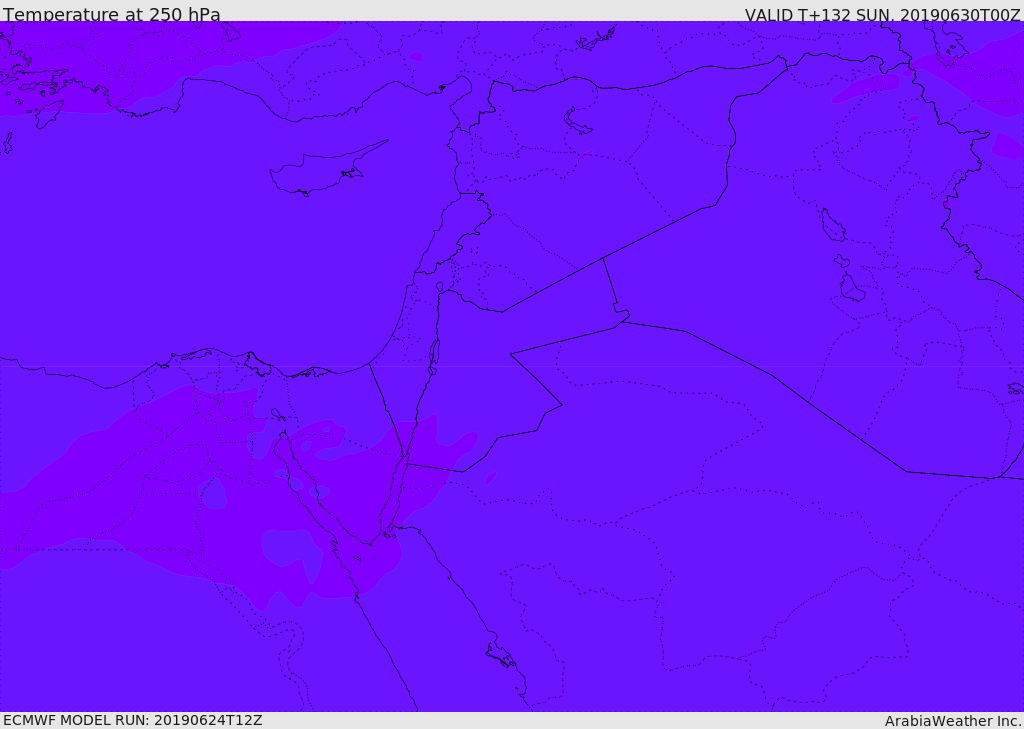This screenshot has width=1024, height=729.
Task: Click the 'ArabiaWeather Inc' credit text
Action: (x=952, y=721)
